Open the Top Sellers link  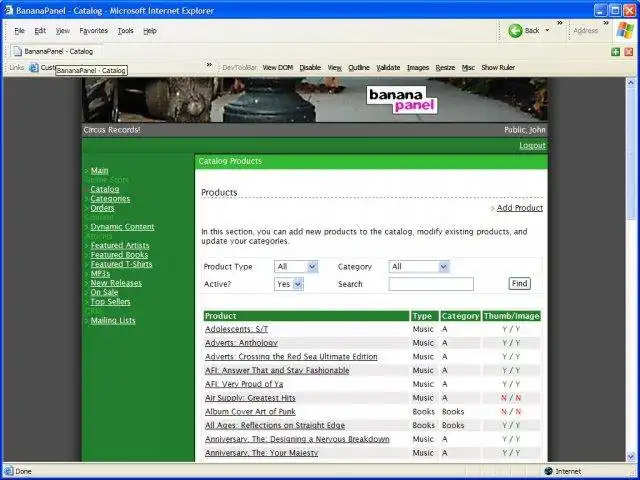pos(110,302)
